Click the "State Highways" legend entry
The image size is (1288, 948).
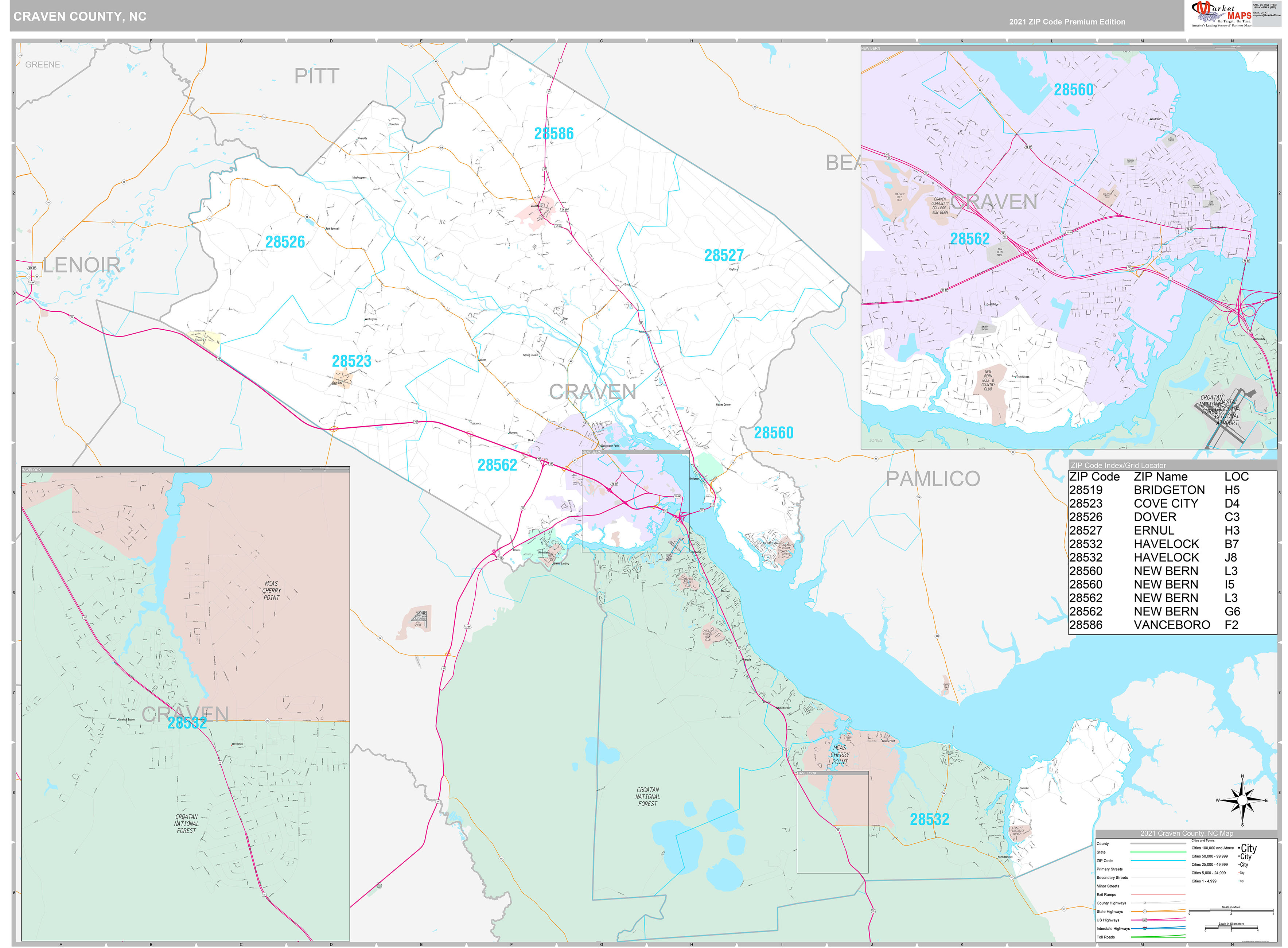(1110, 912)
